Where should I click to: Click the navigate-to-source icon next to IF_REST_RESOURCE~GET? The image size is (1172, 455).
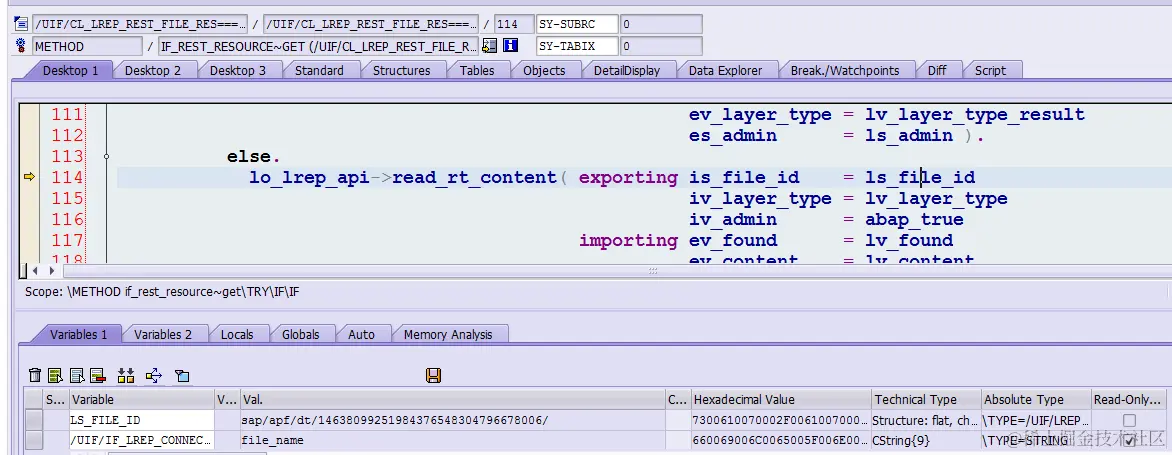[490, 46]
